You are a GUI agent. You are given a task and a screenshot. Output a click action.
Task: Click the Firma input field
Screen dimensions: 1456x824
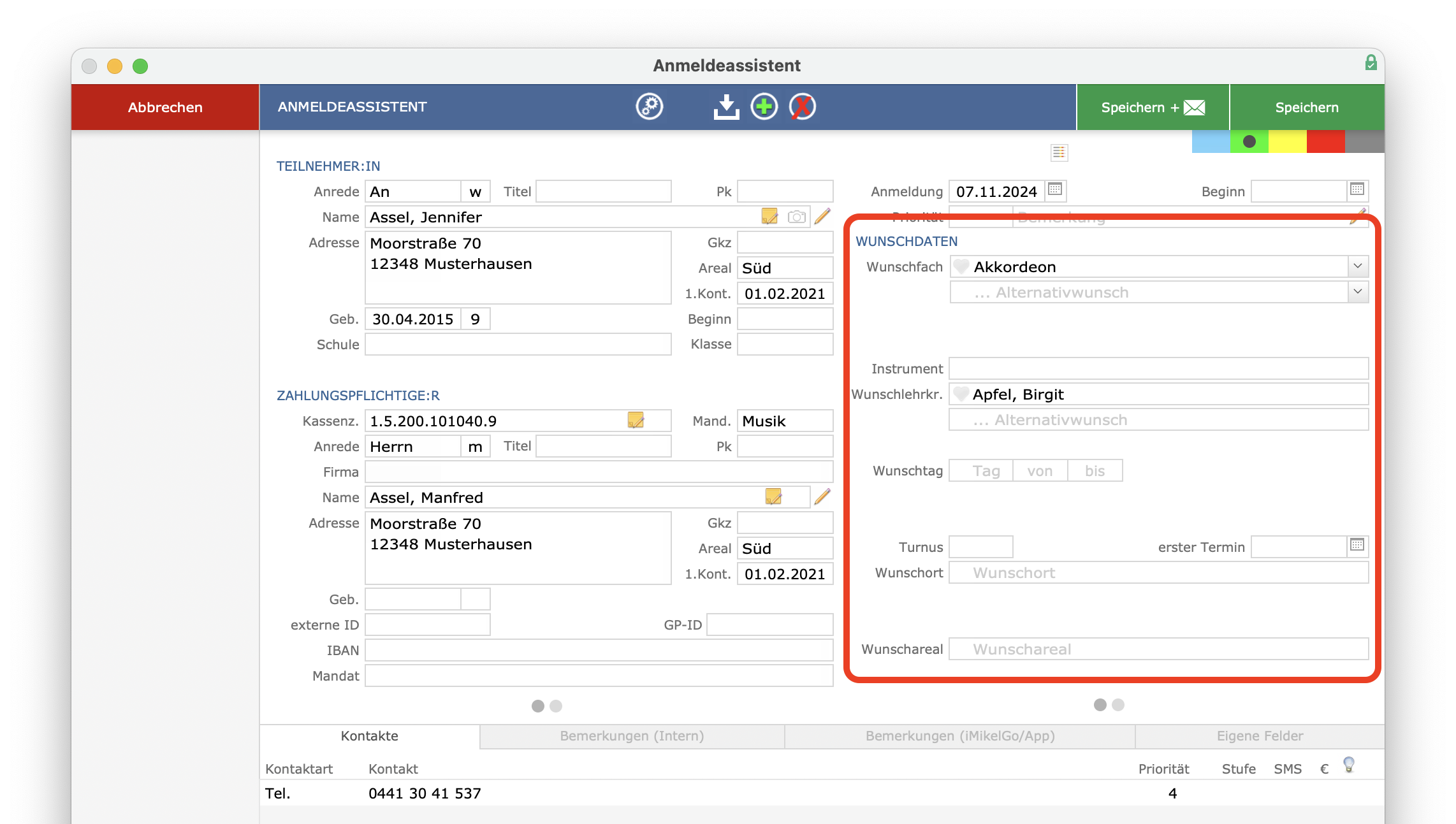599,472
